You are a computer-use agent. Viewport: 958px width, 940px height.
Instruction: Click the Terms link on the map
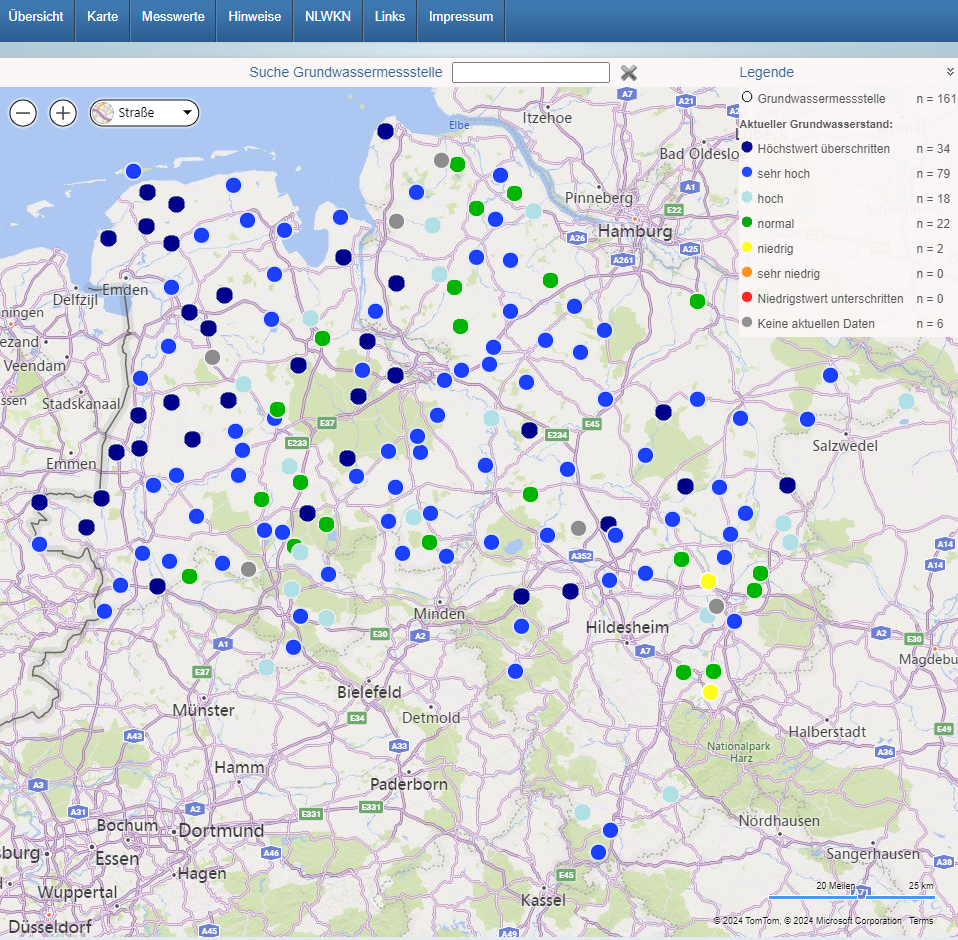pyautogui.click(x=920, y=921)
